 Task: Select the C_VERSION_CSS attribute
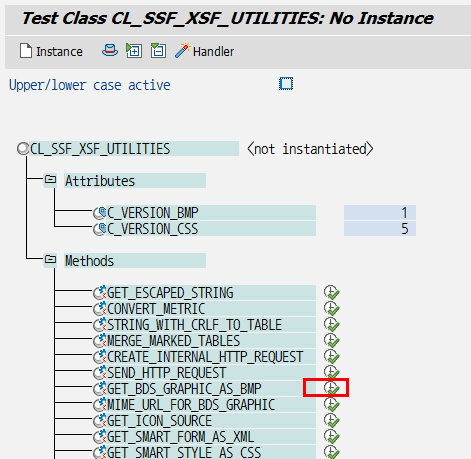coord(153,229)
